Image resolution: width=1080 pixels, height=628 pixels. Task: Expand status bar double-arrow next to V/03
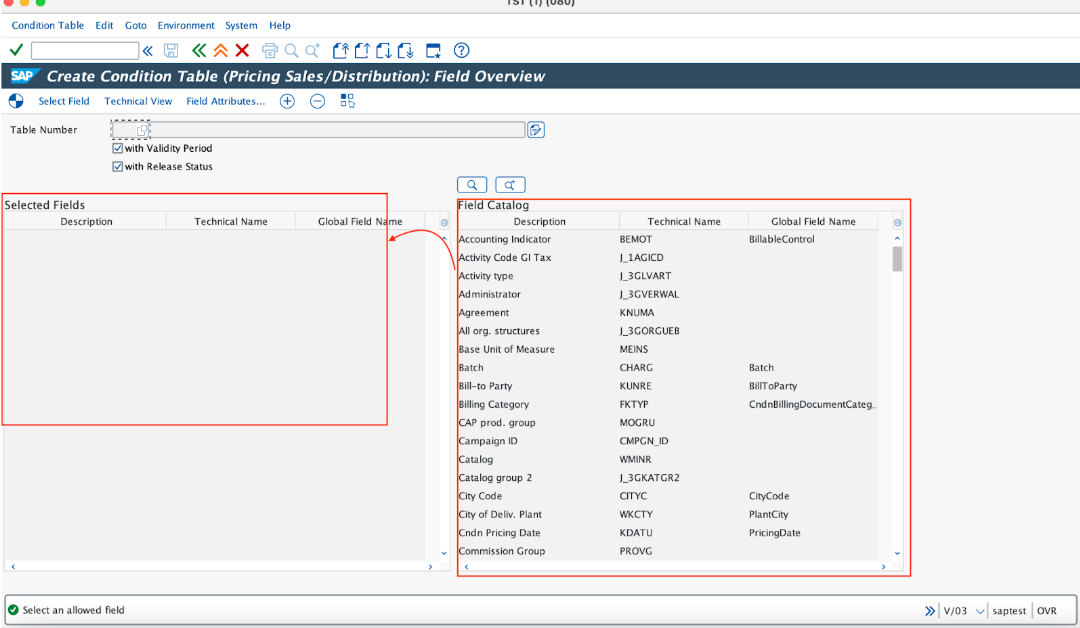point(930,611)
